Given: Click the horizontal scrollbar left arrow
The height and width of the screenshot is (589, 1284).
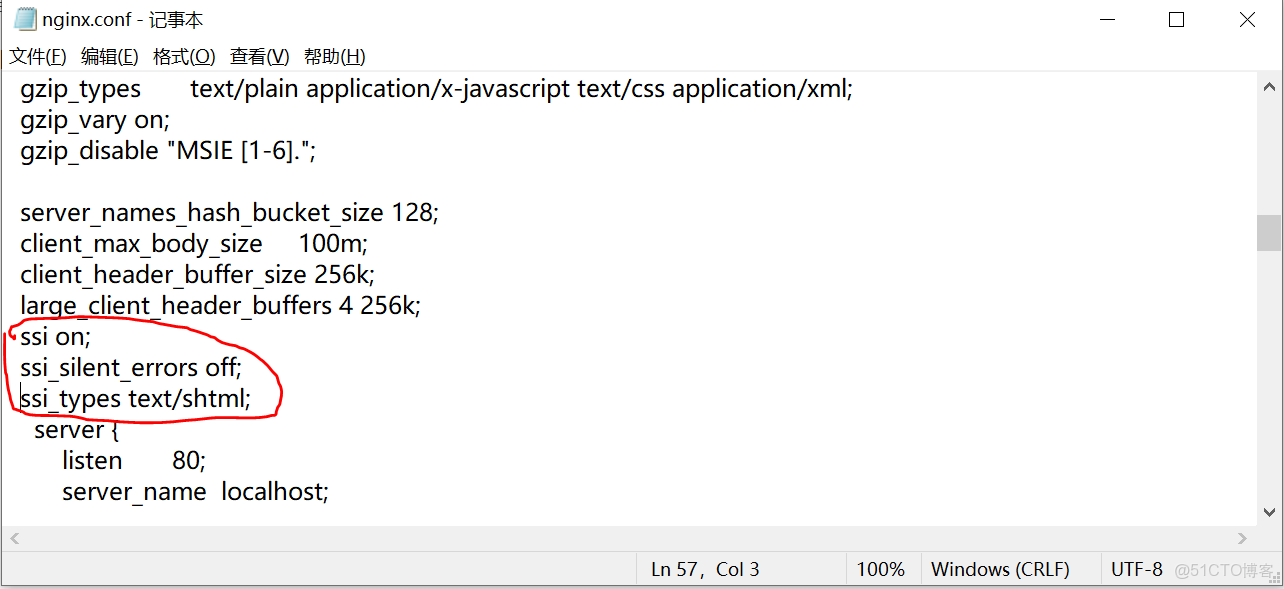Looking at the screenshot, I should click(x=14, y=538).
